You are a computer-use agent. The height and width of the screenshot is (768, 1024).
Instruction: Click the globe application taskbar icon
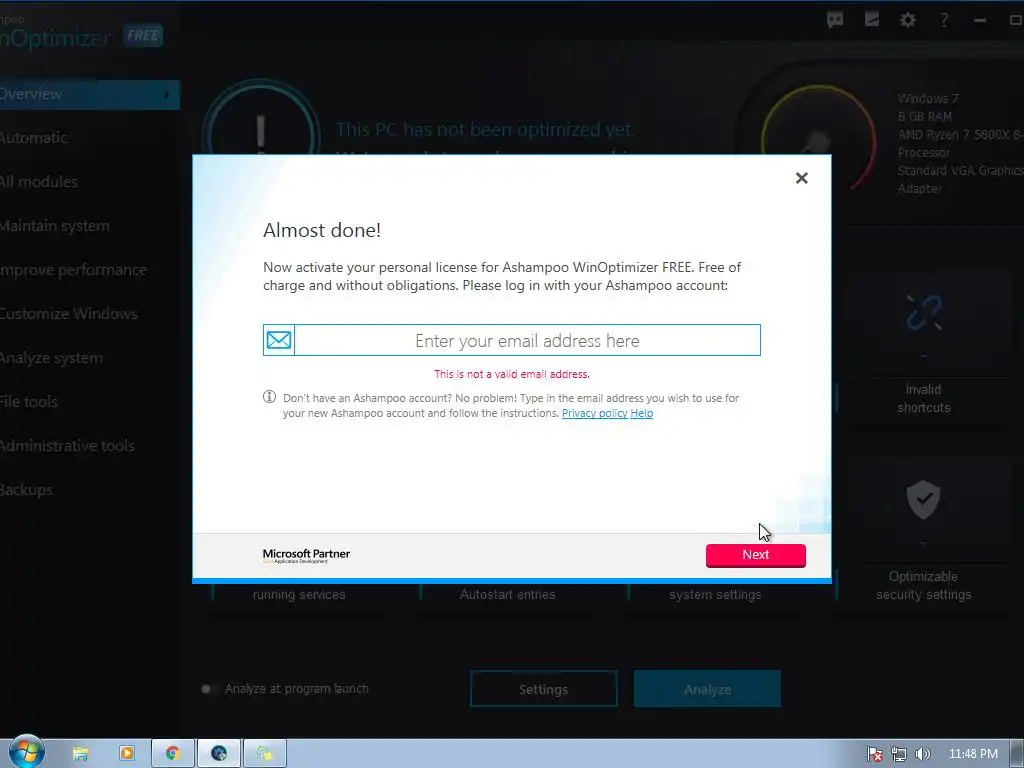[219, 754]
